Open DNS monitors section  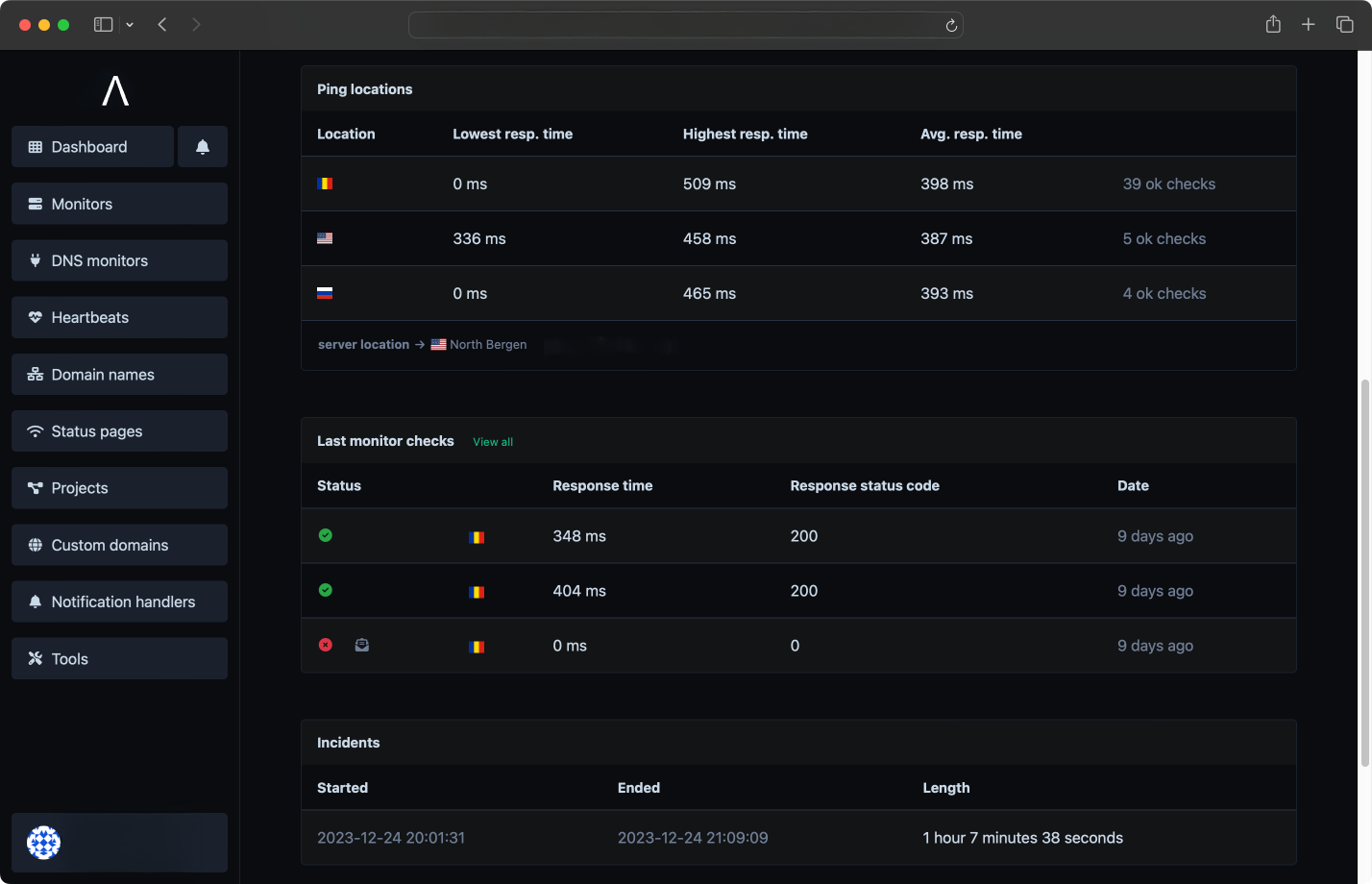pos(119,260)
